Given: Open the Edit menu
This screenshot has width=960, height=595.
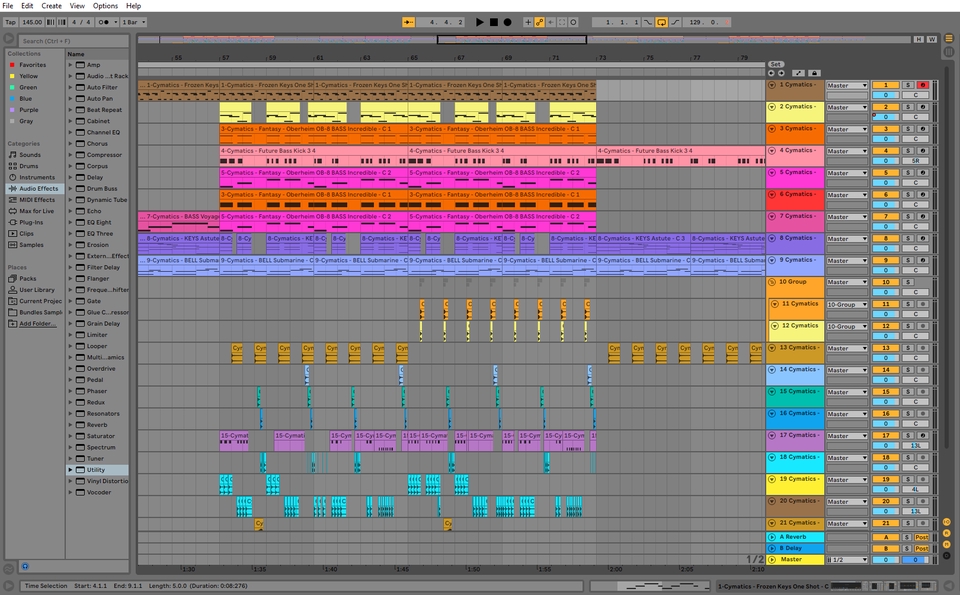Looking at the screenshot, I should click(x=27, y=6).
